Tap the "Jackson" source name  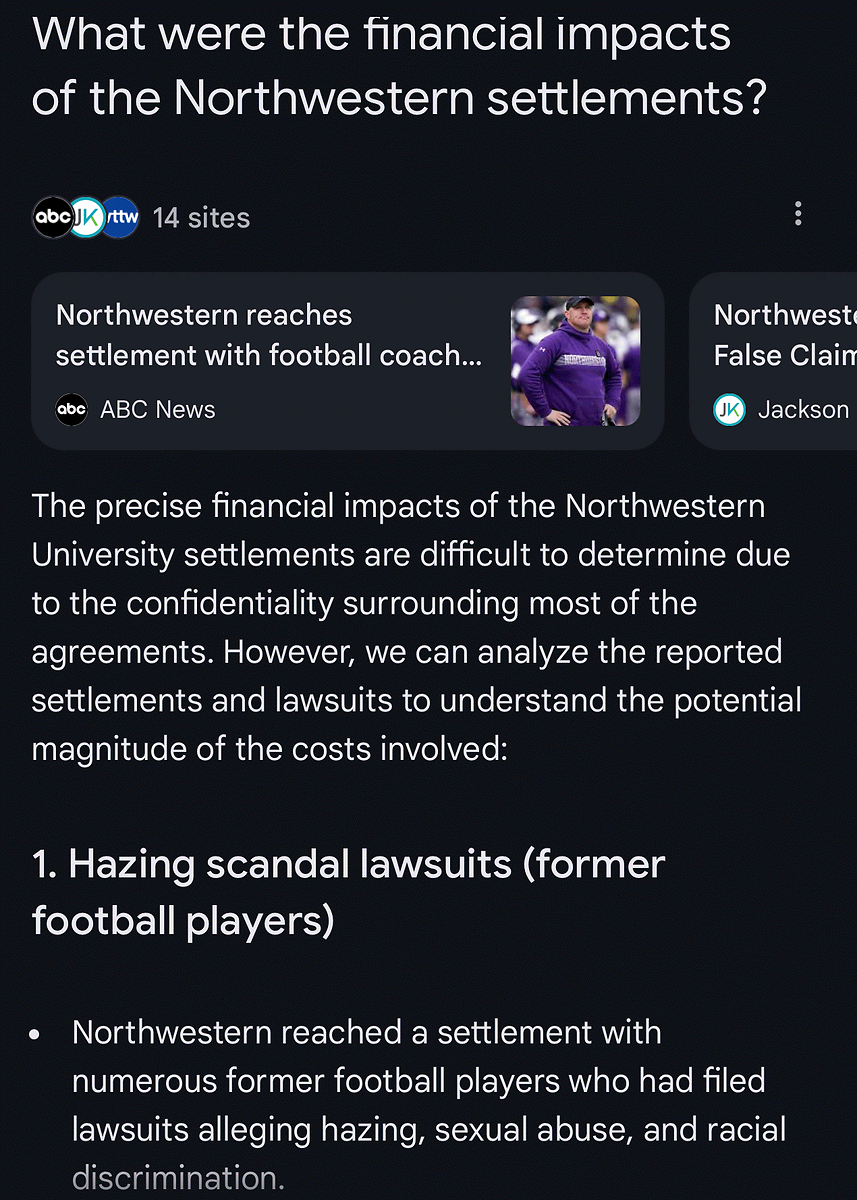803,409
